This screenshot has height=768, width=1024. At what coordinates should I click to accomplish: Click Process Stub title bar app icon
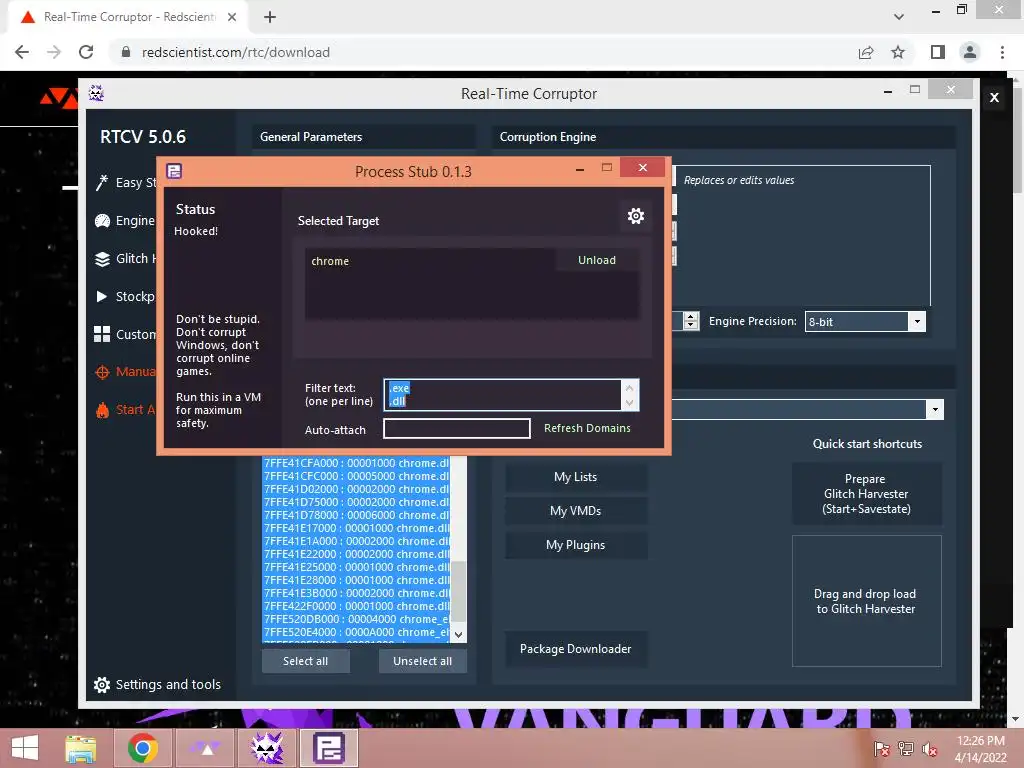(174, 172)
